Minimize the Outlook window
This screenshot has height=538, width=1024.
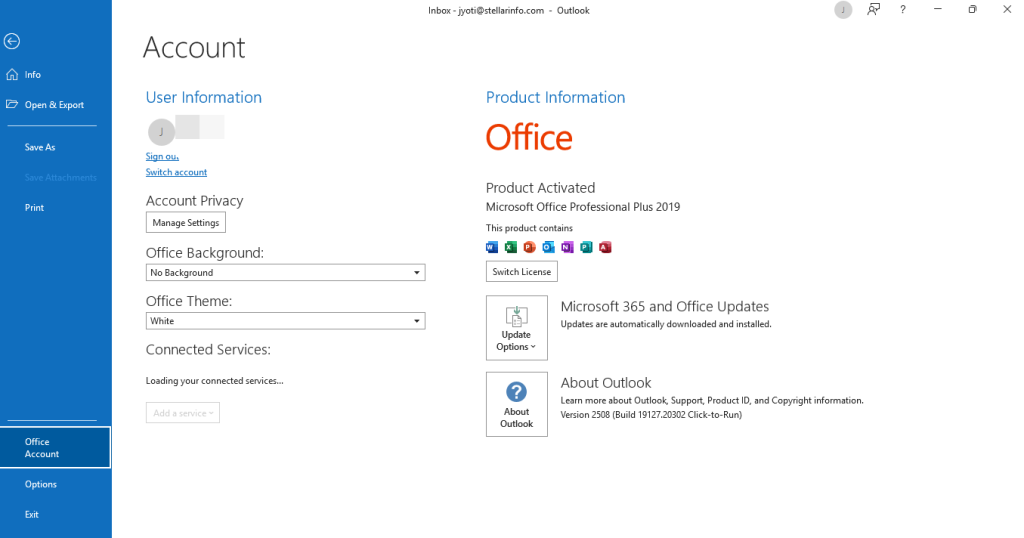(938, 10)
